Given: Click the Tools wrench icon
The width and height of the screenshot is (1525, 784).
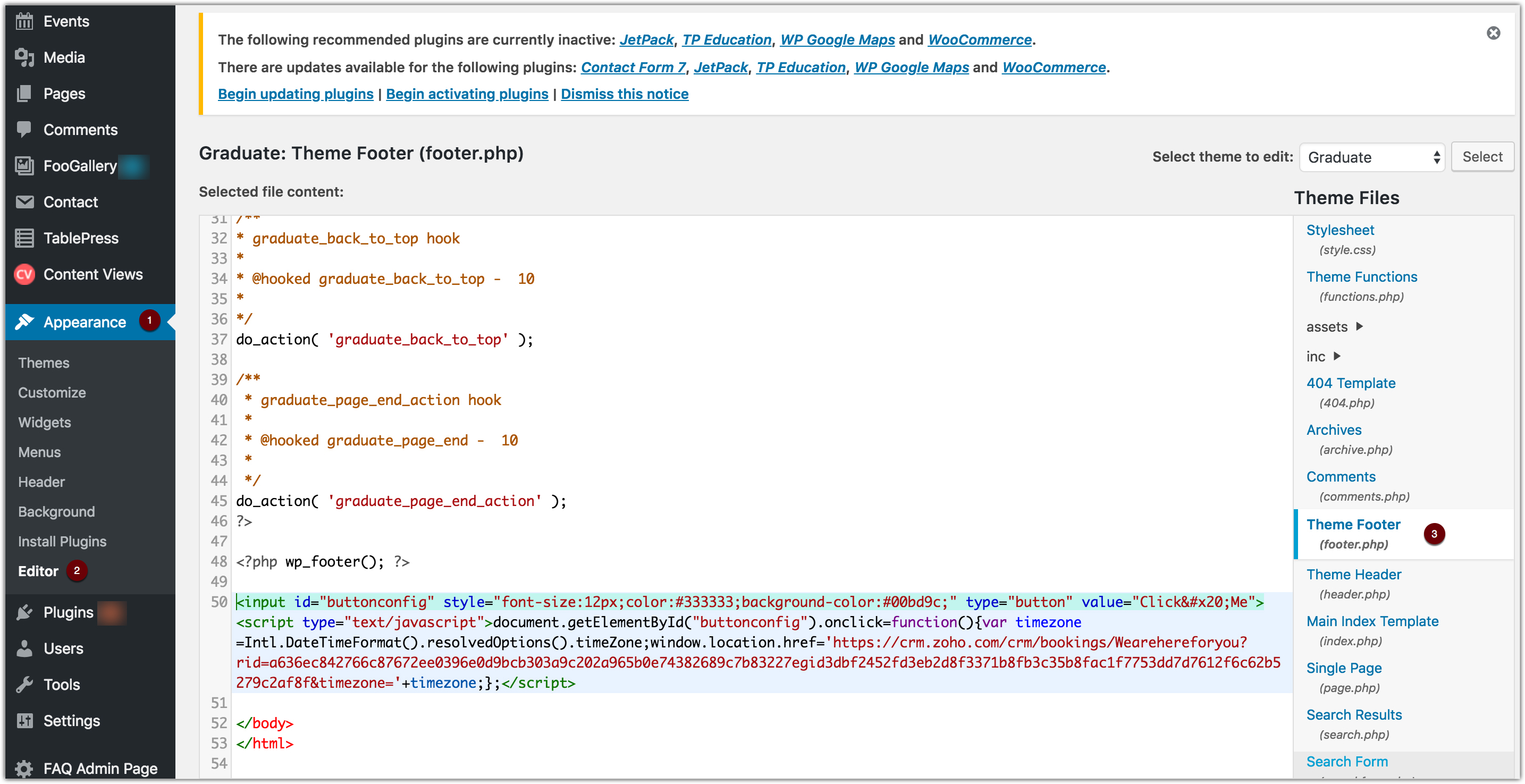Looking at the screenshot, I should (24, 685).
